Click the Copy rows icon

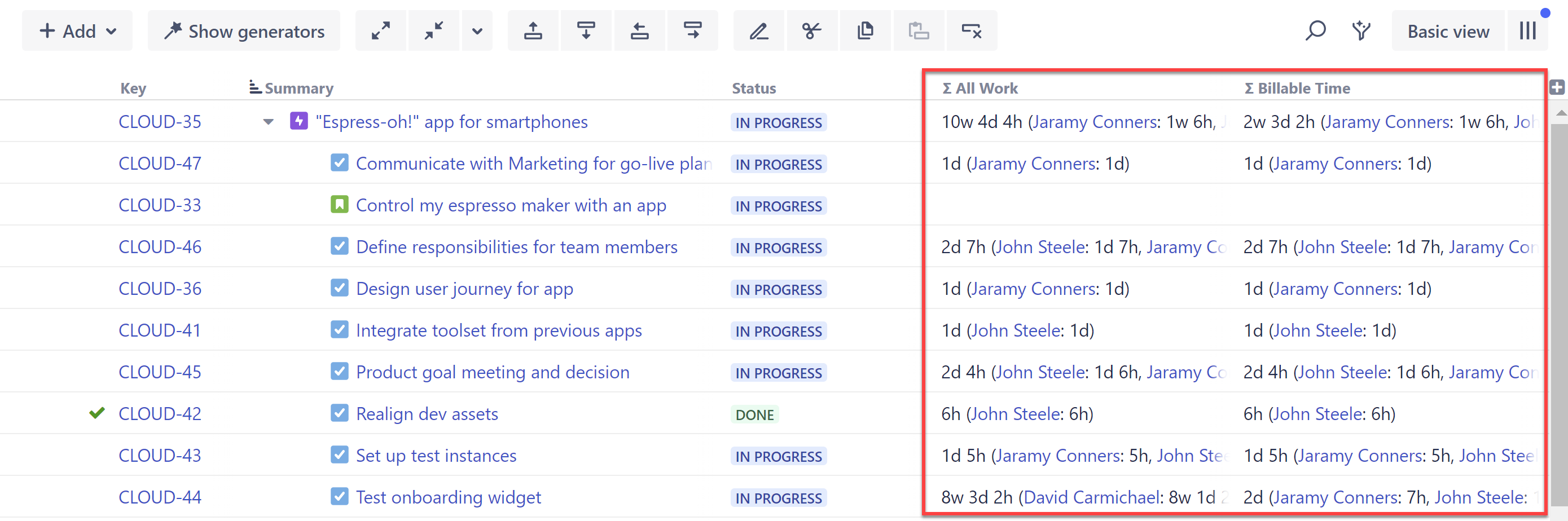(866, 30)
